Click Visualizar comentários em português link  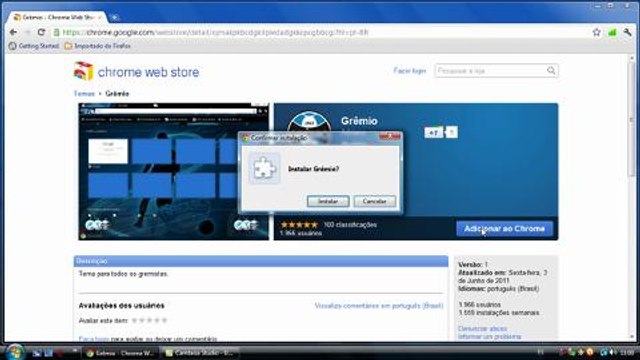(379, 305)
